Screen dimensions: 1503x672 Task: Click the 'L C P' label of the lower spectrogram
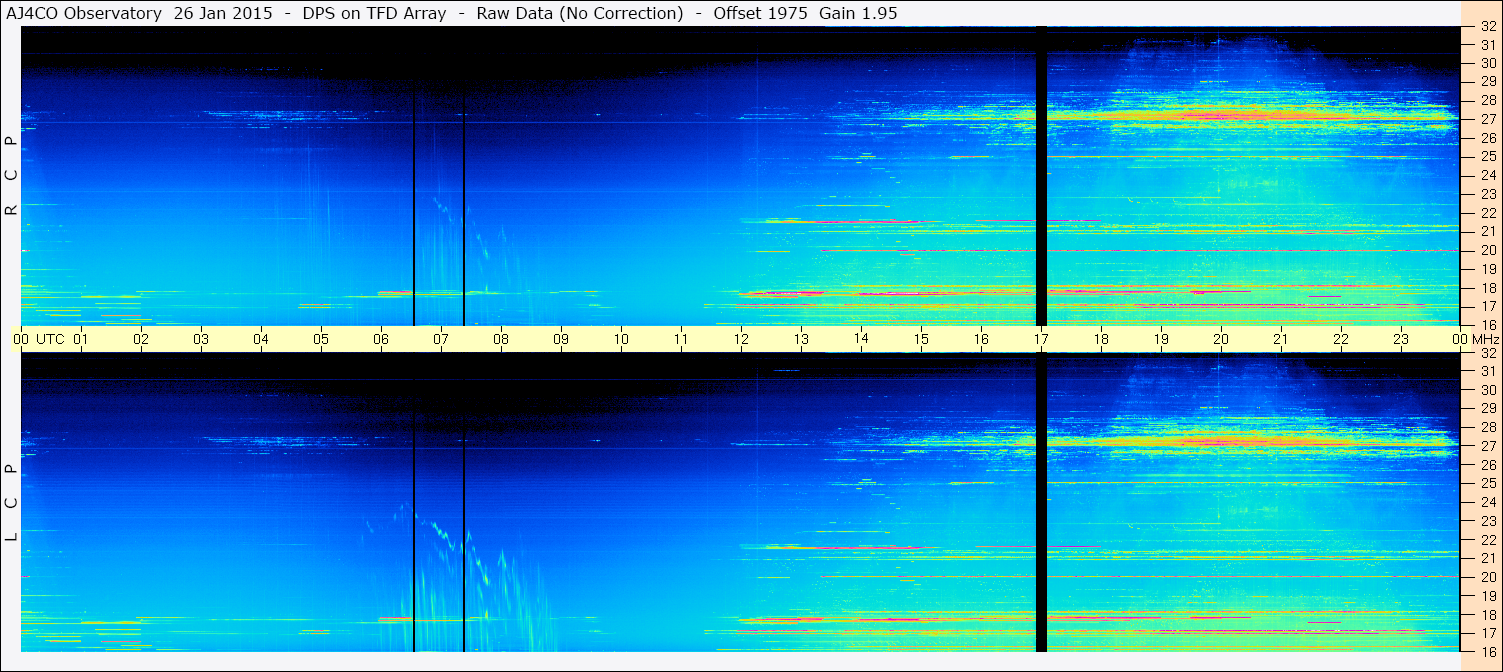11,503
